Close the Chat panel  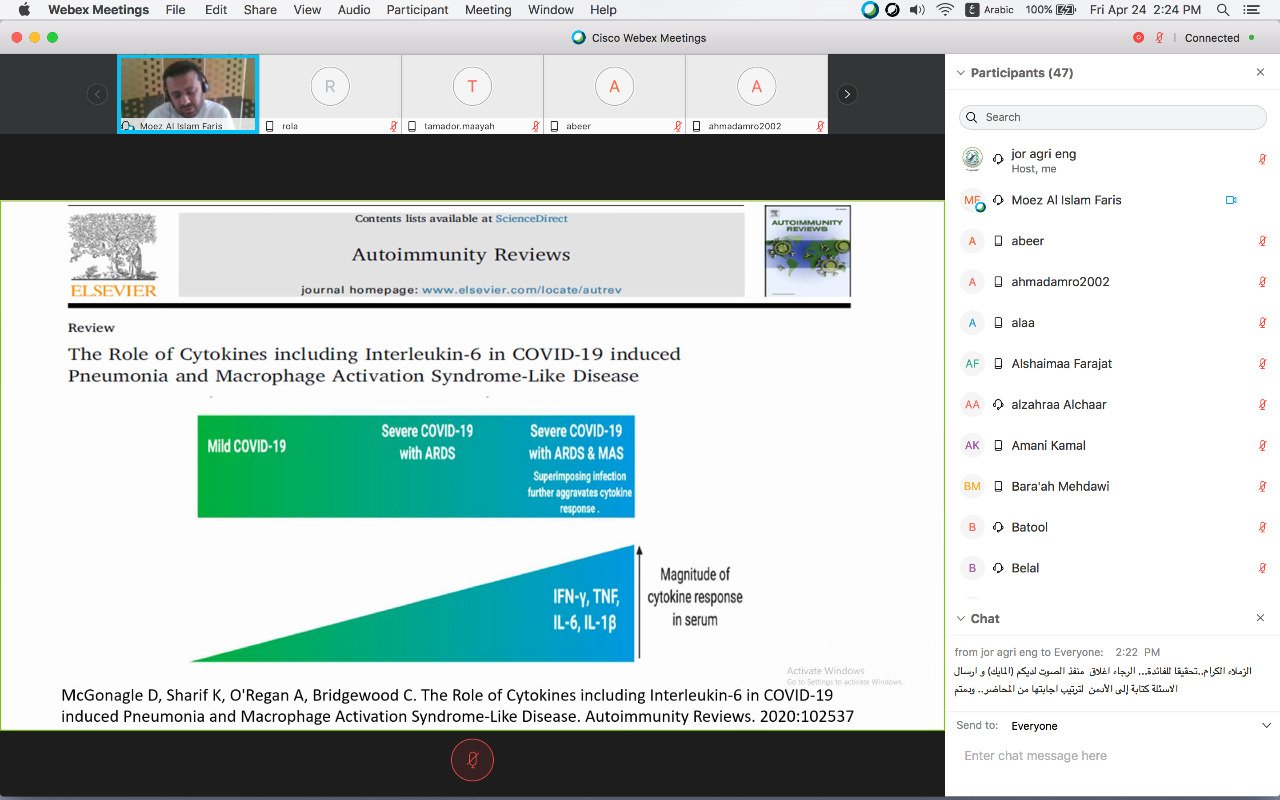[1260, 619]
